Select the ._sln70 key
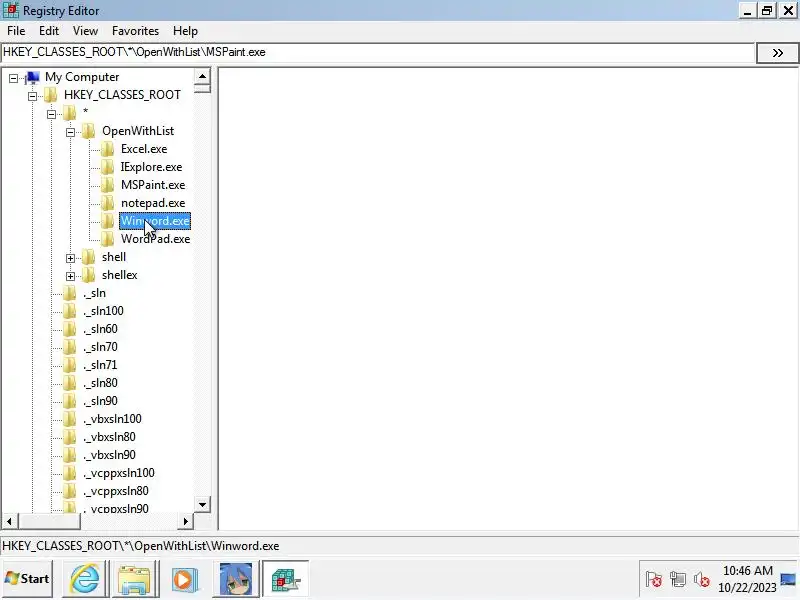 click(100, 347)
